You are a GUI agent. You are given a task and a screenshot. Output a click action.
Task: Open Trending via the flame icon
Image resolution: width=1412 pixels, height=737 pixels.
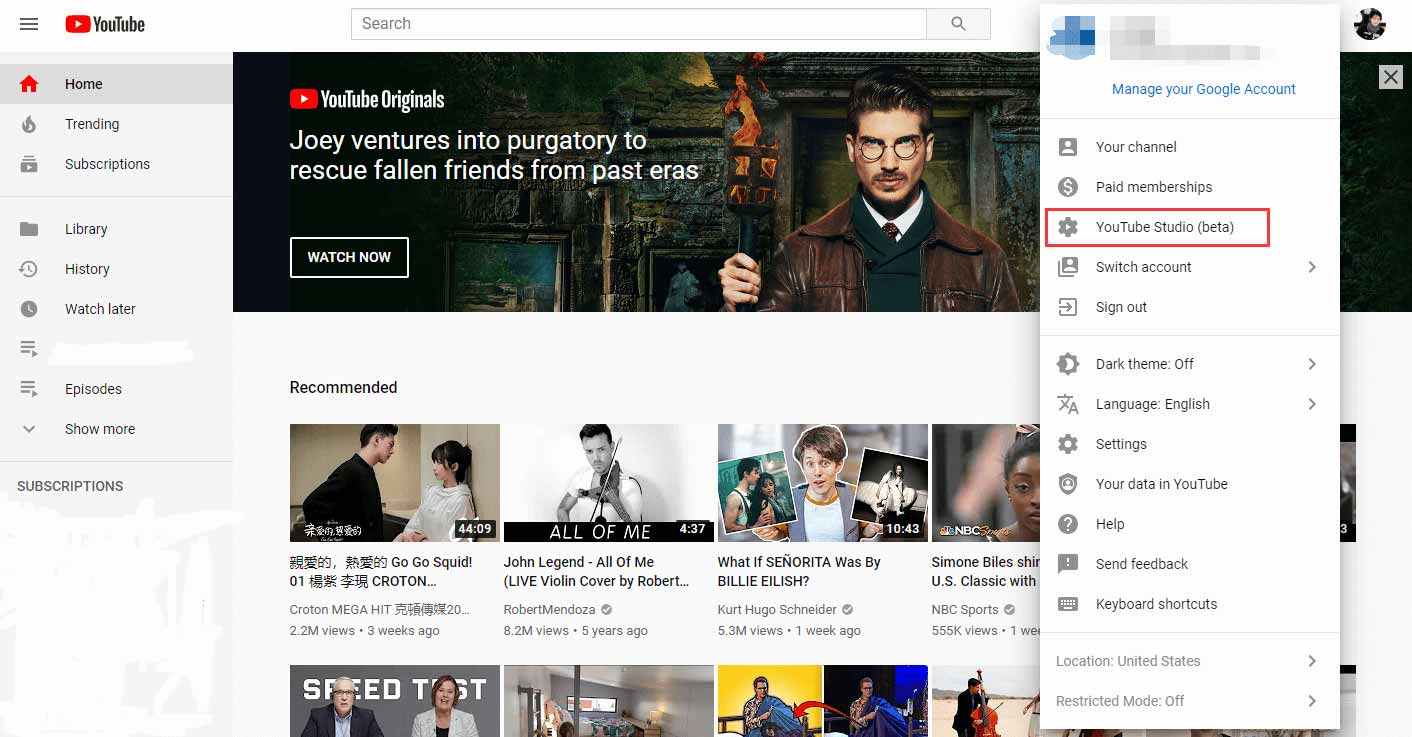tap(29, 124)
